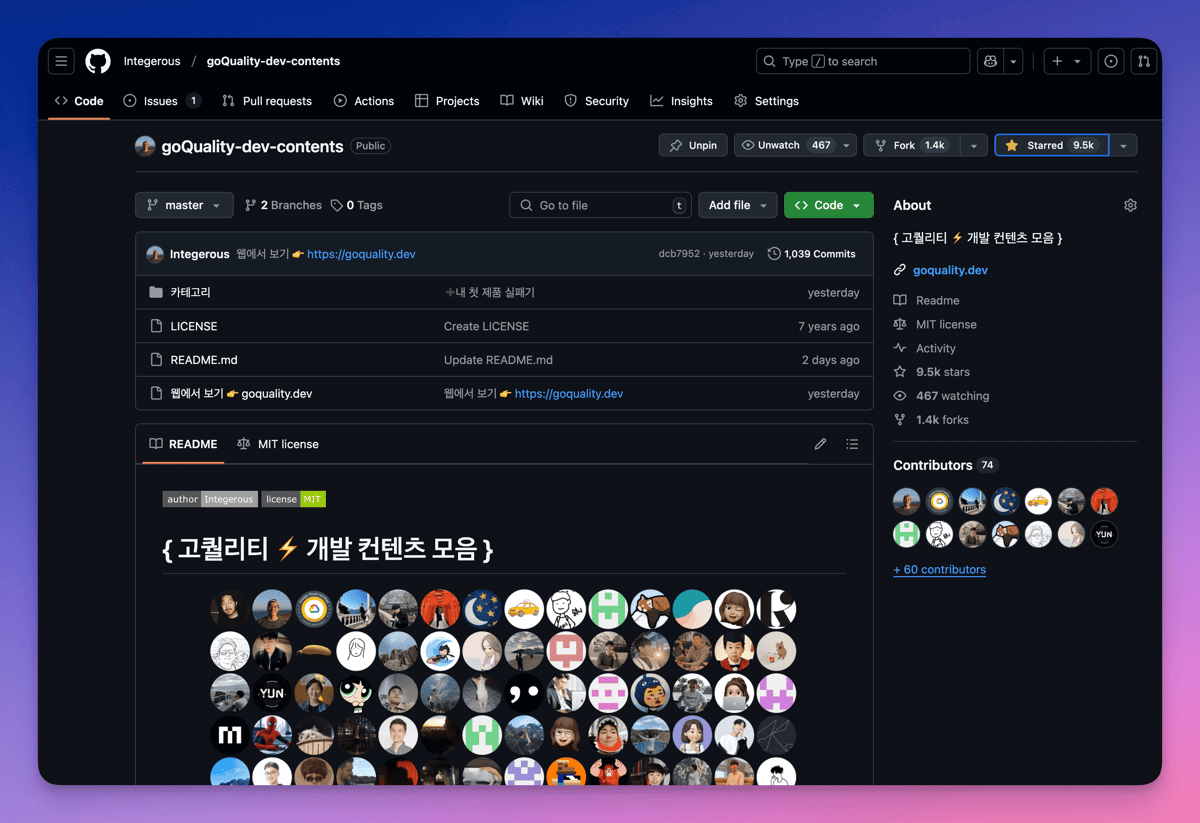The image size is (1200, 823).
Task: Open the + 60 contributors link
Action: click(939, 570)
